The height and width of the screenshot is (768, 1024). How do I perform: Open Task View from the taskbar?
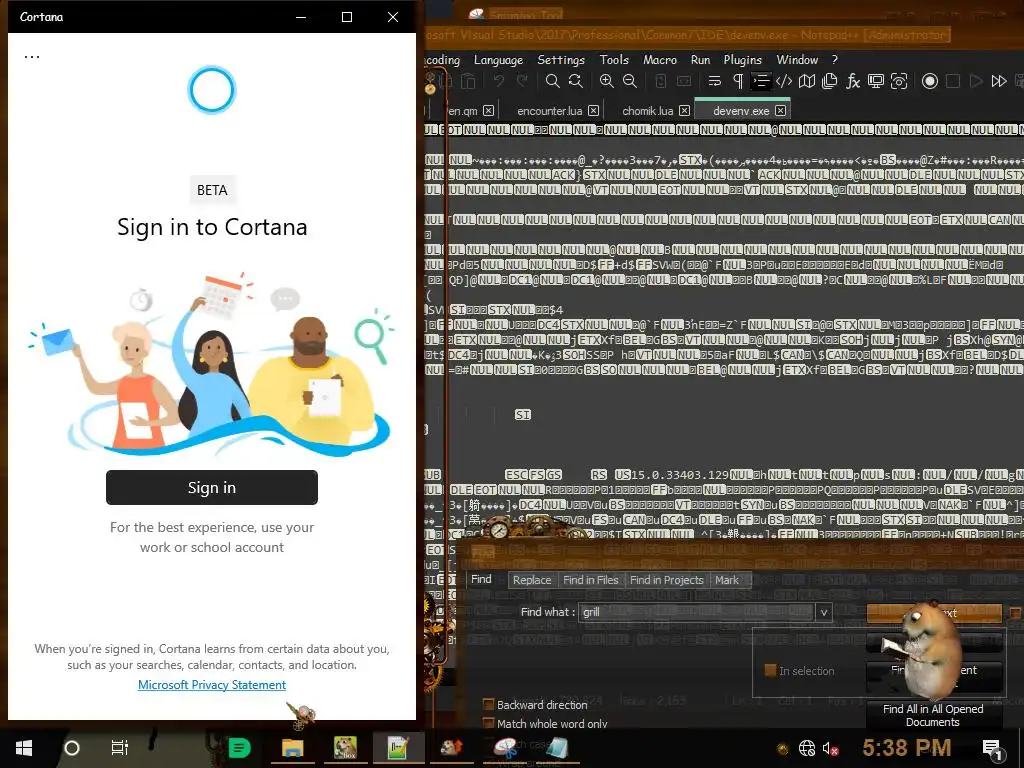[120, 748]
